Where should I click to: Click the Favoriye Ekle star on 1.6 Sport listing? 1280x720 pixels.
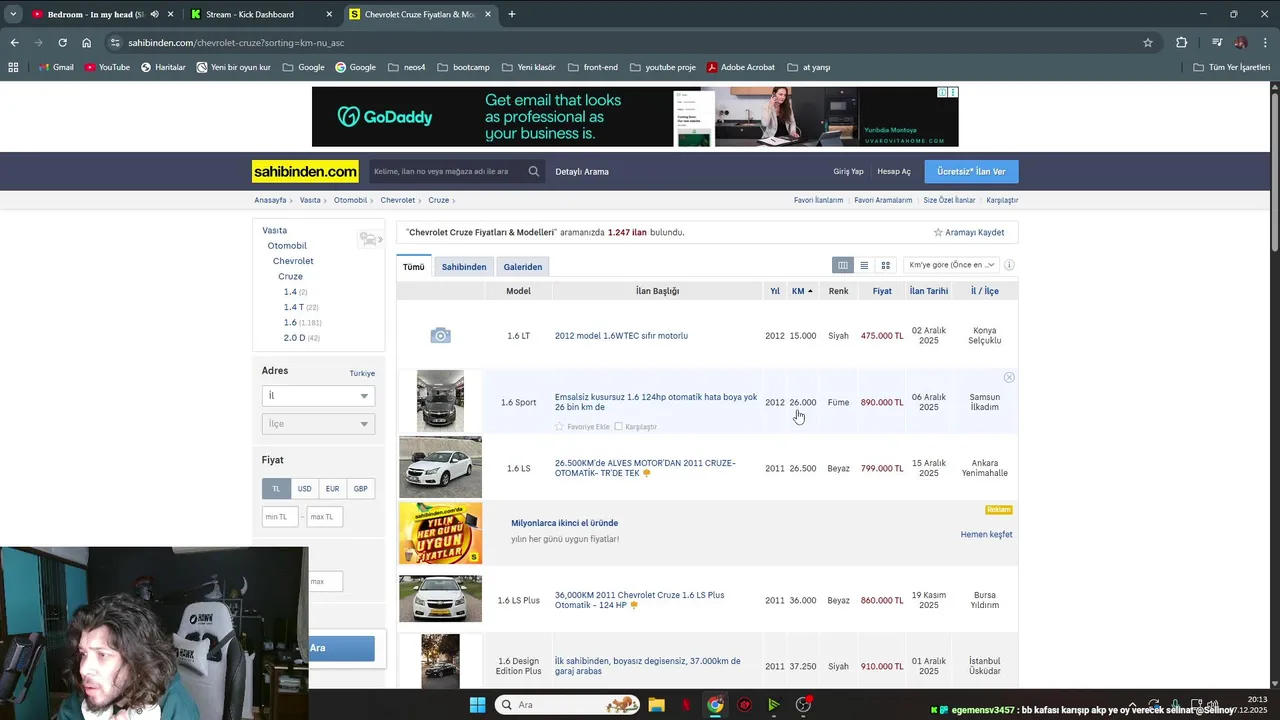559,427
